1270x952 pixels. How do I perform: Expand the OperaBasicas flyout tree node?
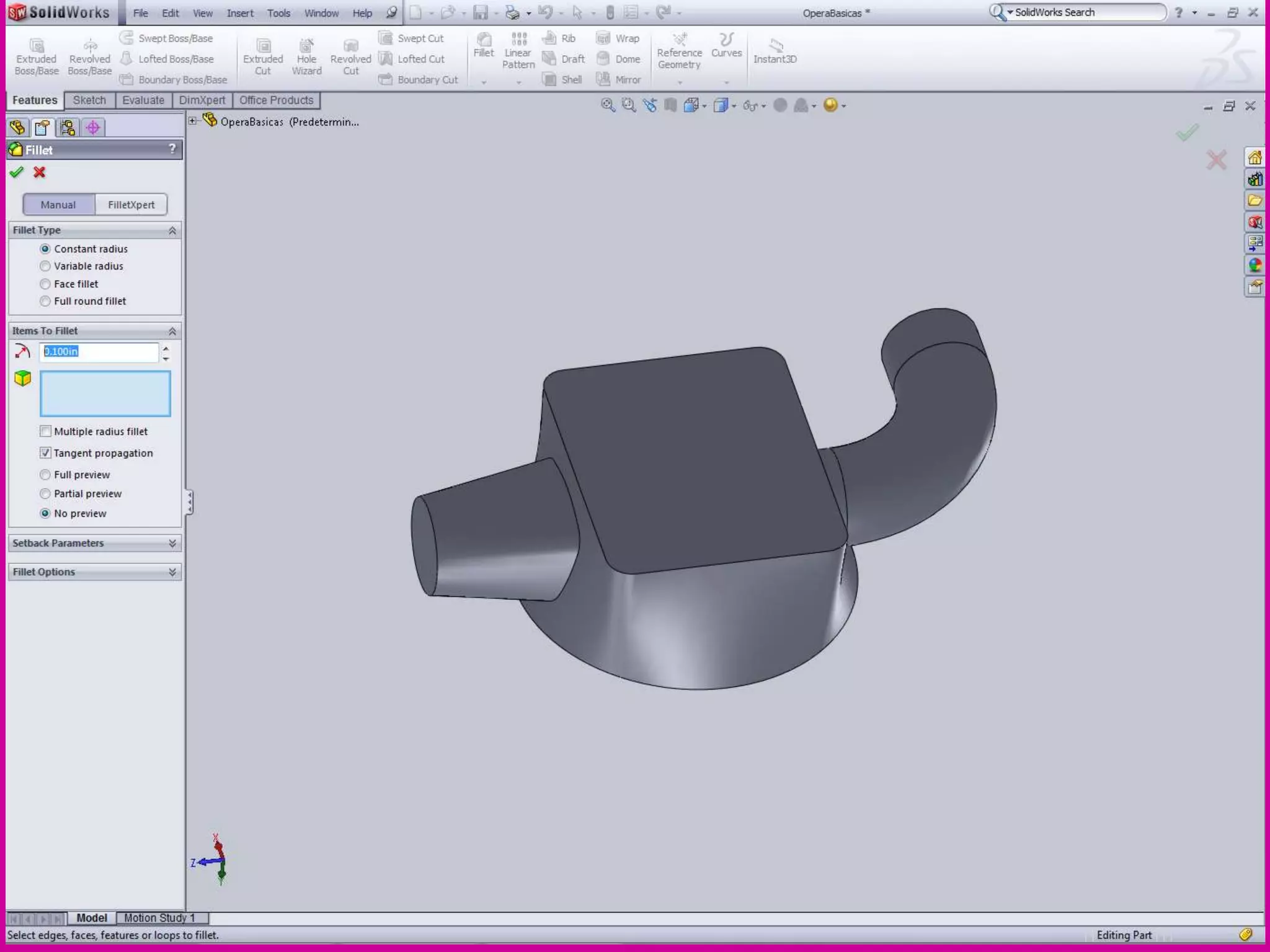193,121
